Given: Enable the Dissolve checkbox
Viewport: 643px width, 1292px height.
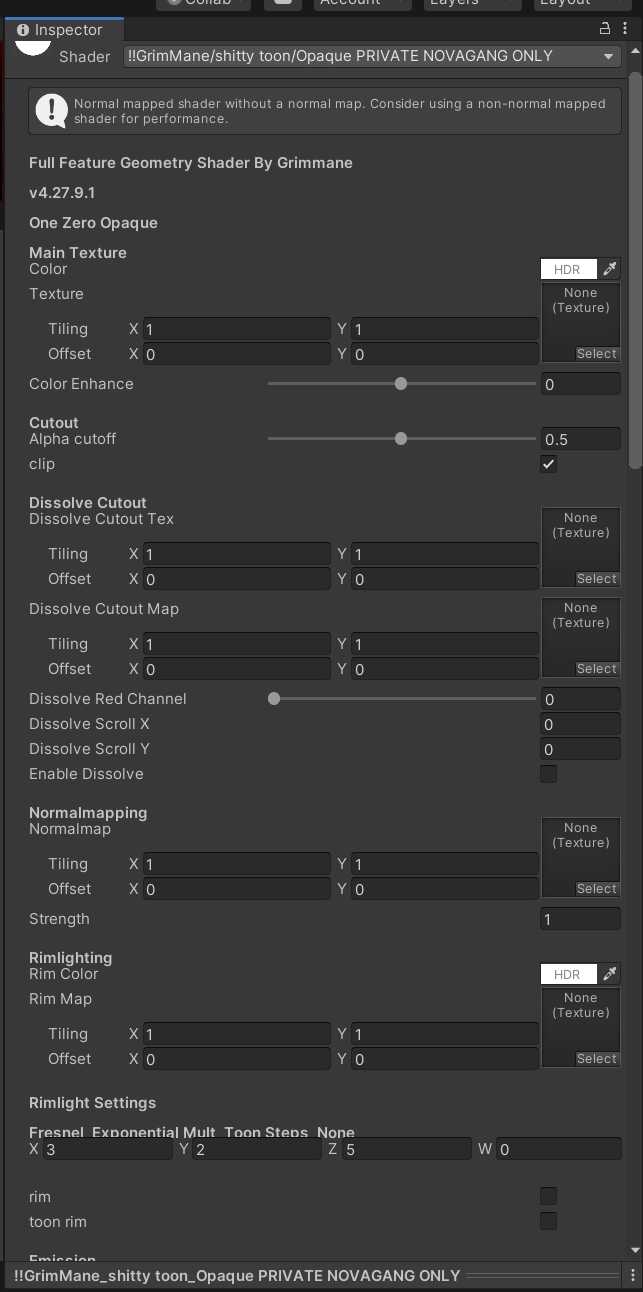Looking at the screenshot, I should pyautogui.click(x=548, y=774).
